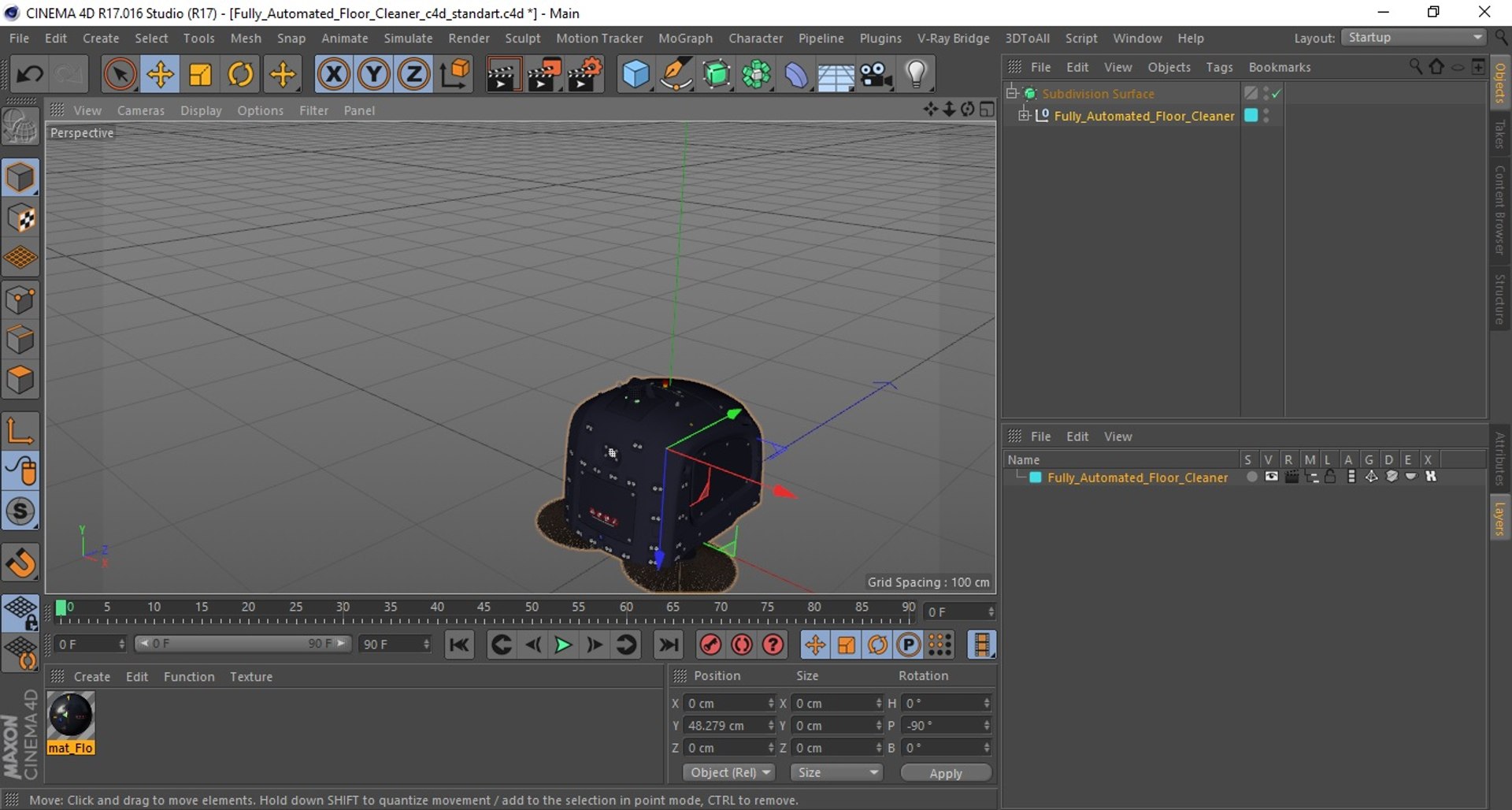The height and width of the screenshot is (810, 1512).
Task: Click the Make Editable icon
Action: coord(20,126)
